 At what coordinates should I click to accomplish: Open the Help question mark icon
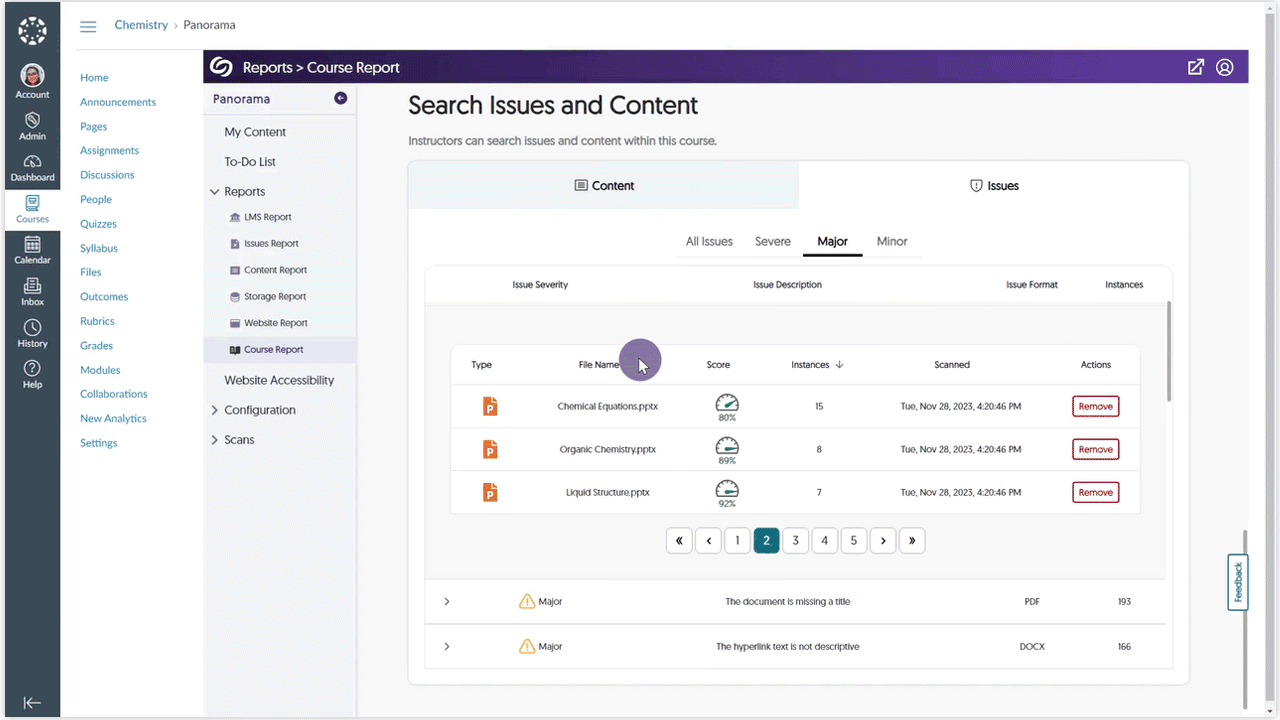click(32, 374)
